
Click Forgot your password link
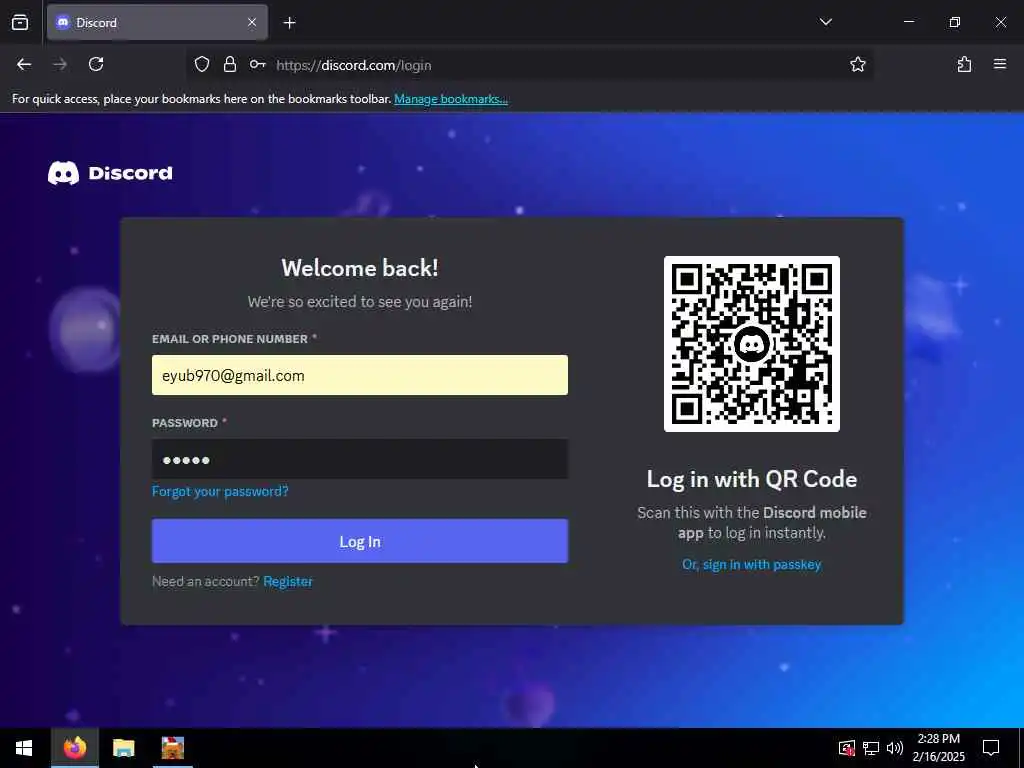pyautogui.click(x=220, y=491)
